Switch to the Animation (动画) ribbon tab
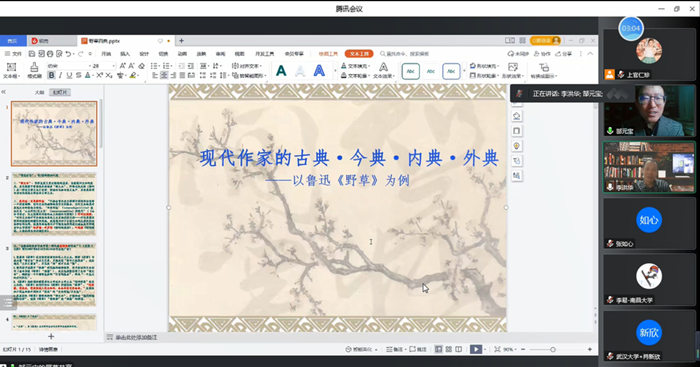 182,54
